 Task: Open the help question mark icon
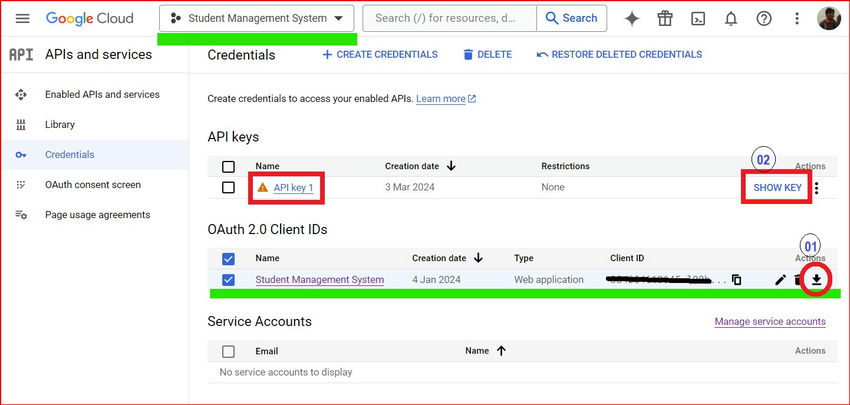pyautogui.click(x=764, y=19)
